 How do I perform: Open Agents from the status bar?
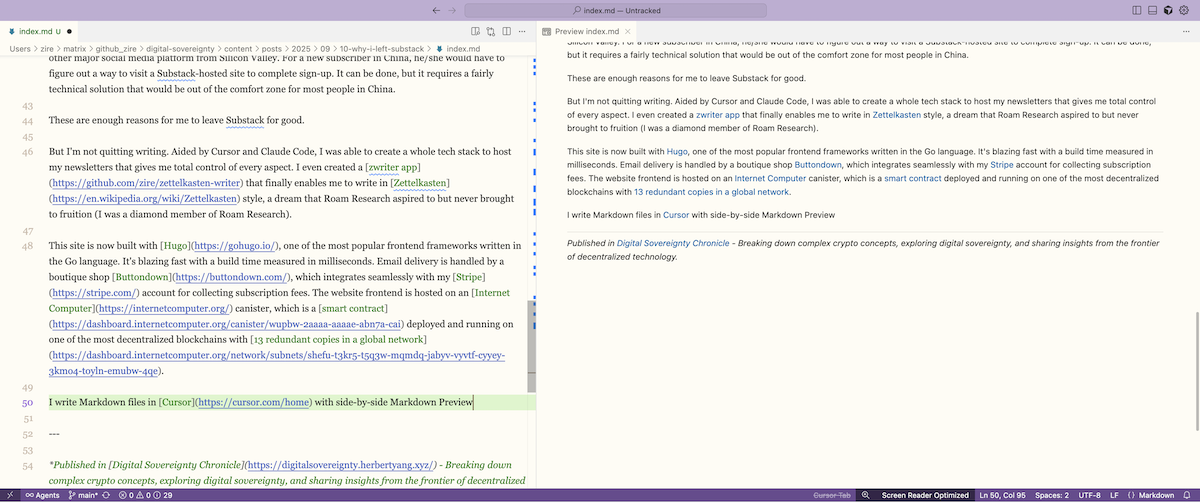[x=44, y=495]
